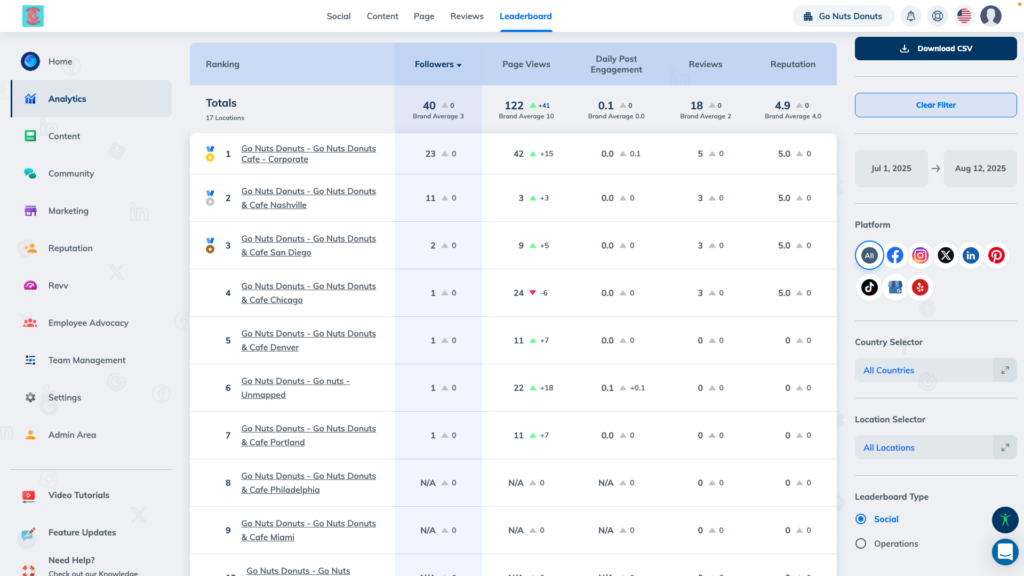Screen dimensions: 1024x576
Task: Open Donuts & Cafe Chicago location link
Action: [x=308, y=293]
